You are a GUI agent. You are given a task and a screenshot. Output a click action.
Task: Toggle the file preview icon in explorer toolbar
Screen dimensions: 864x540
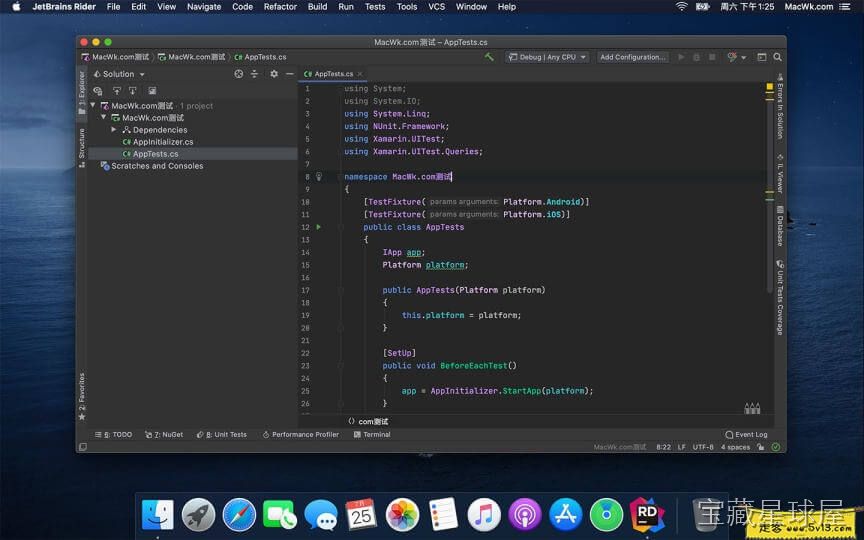click(x=152, y=90)
